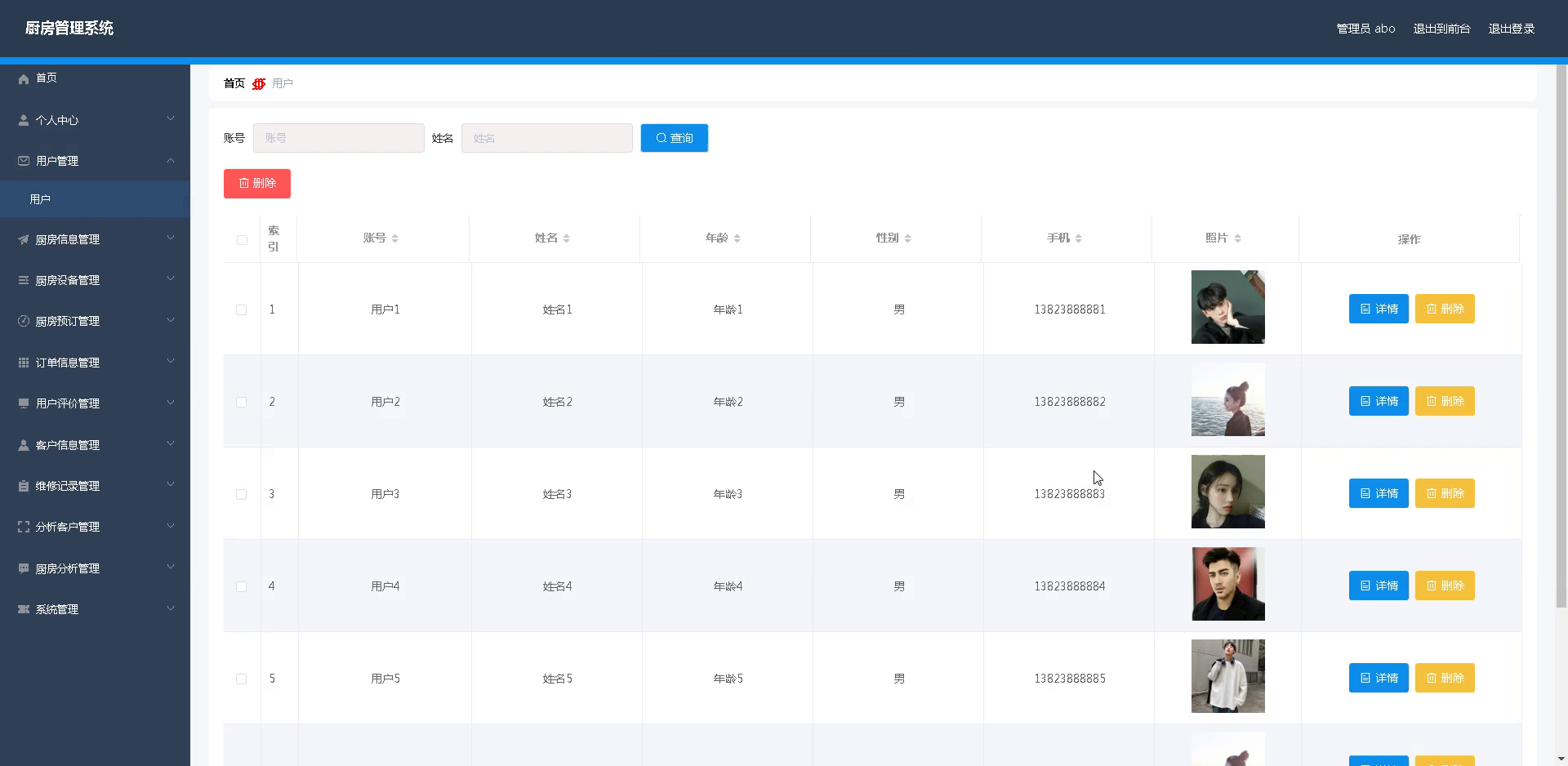Click the clock icon beside 厨房预订管理
Viewport: 1568px width, 766px height.
point(24,321)
